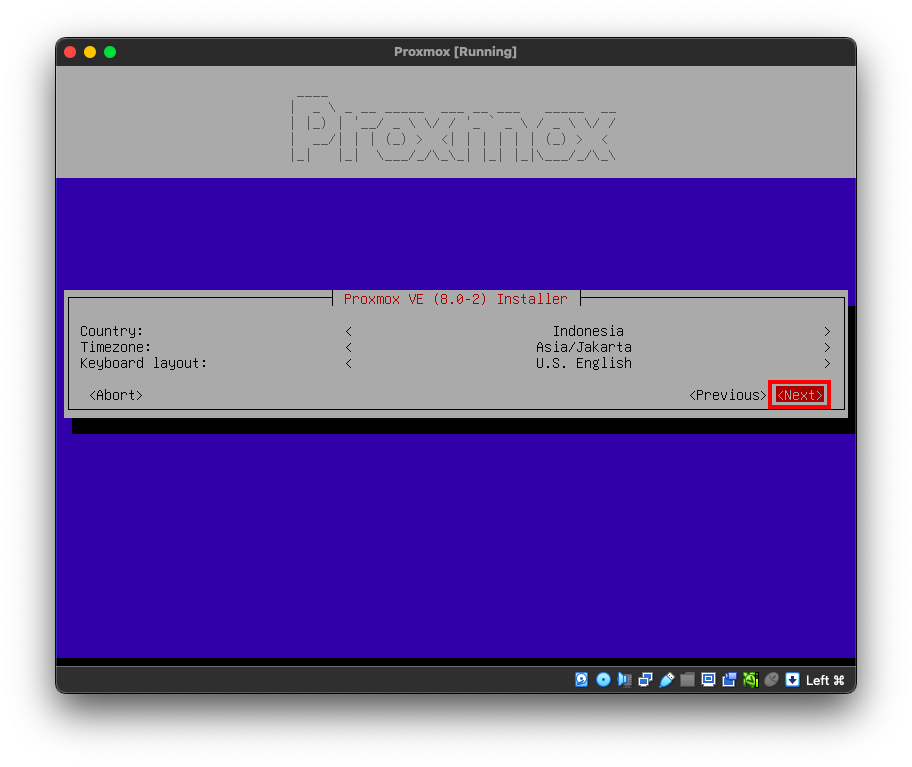Click the 'Left ⌘' host key indicator
This screenshot has height=767, width=912.
825,680
